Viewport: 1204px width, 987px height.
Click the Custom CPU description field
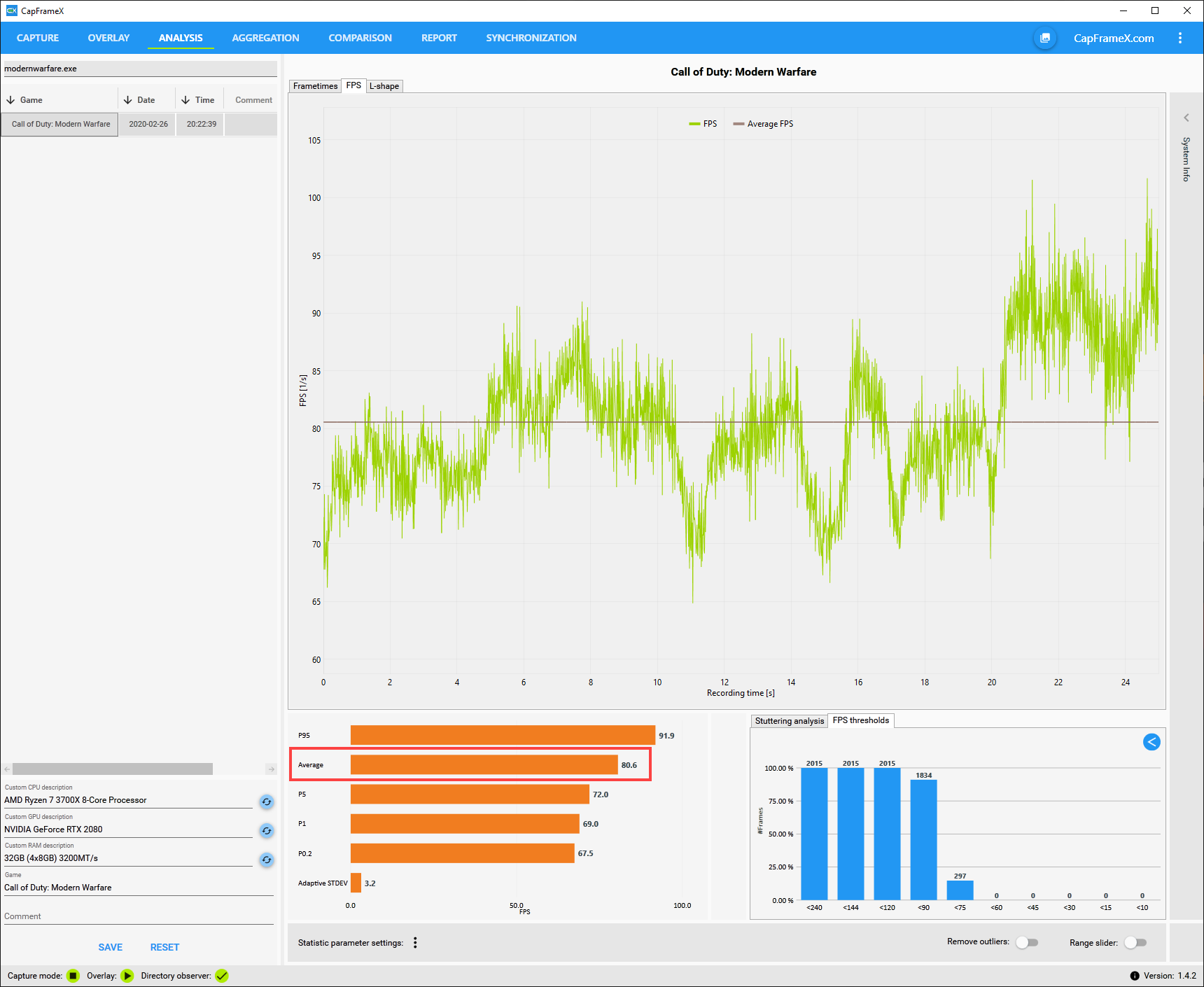click(128, 800)
